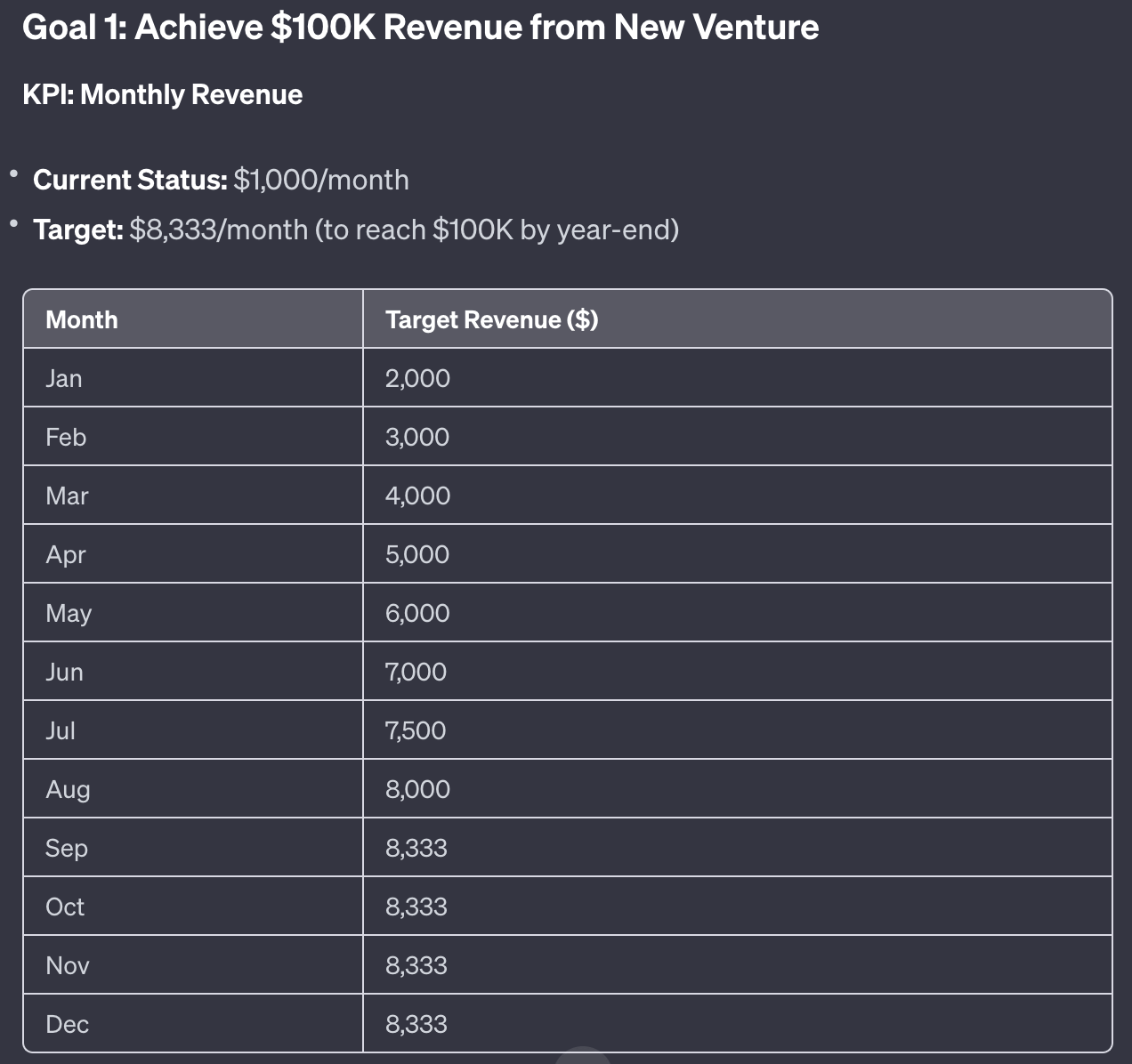Select the 2,000 revenue cell
This screenshot has width=1132, height=1064.
point(417,378)
